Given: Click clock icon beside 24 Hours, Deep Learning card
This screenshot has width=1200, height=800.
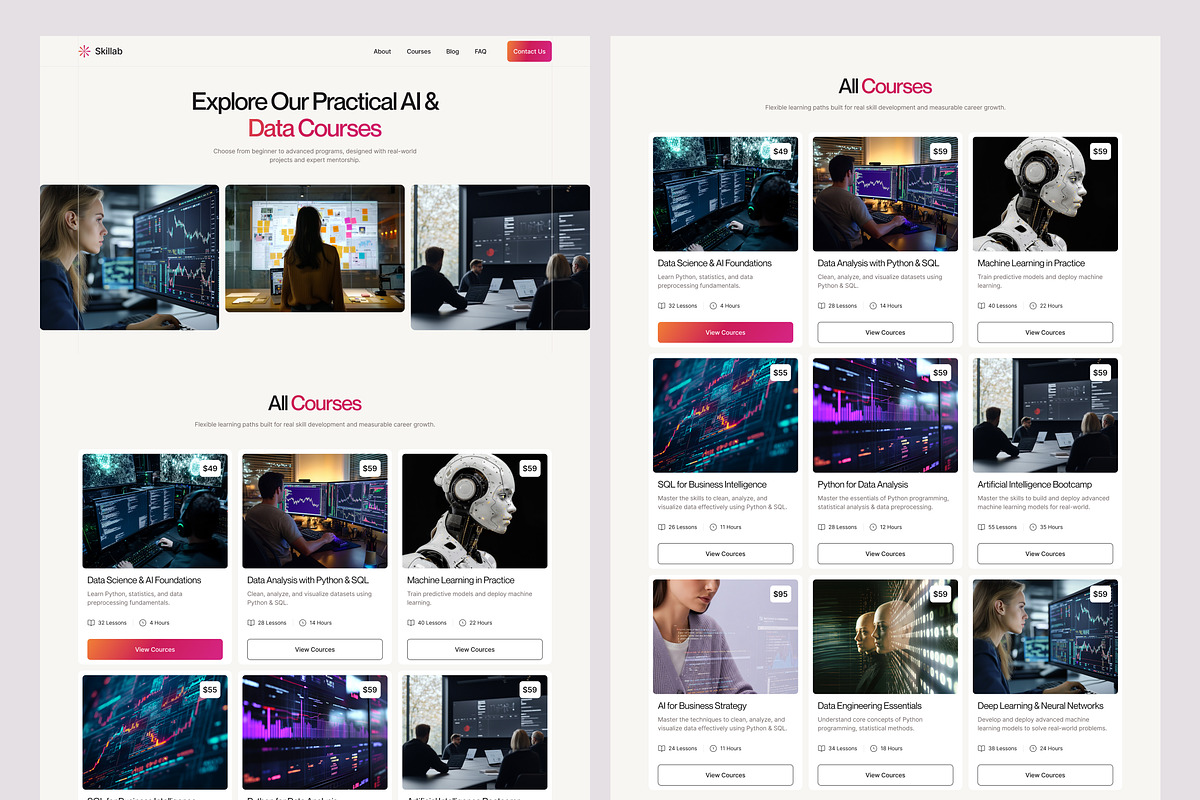Looking at the screenshot, I should [x=1033, y=748].
